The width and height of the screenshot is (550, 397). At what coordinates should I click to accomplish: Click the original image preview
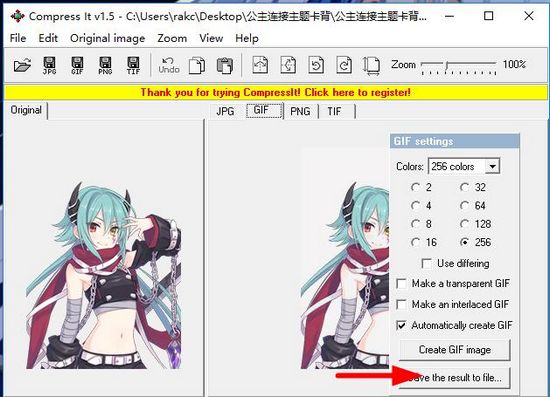(x=104, y=275)
